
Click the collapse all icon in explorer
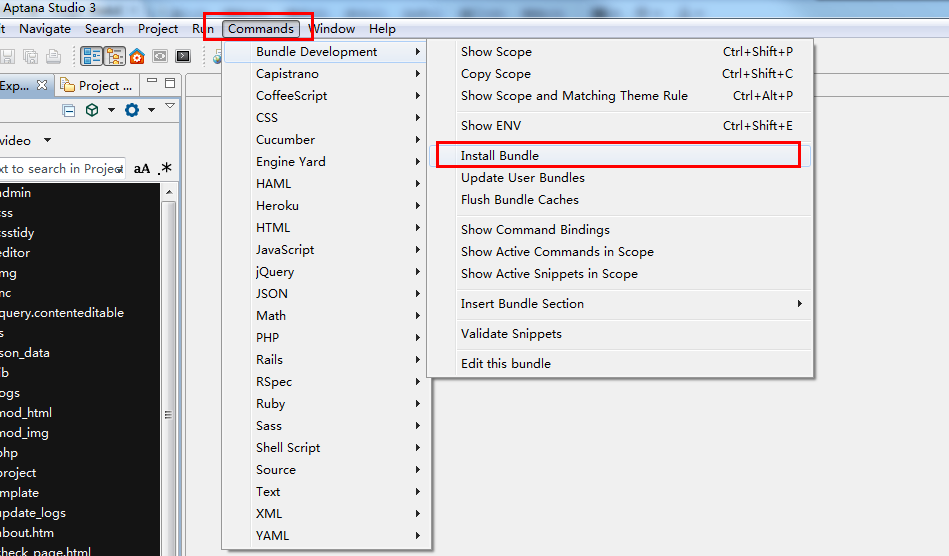coord(69,110)
